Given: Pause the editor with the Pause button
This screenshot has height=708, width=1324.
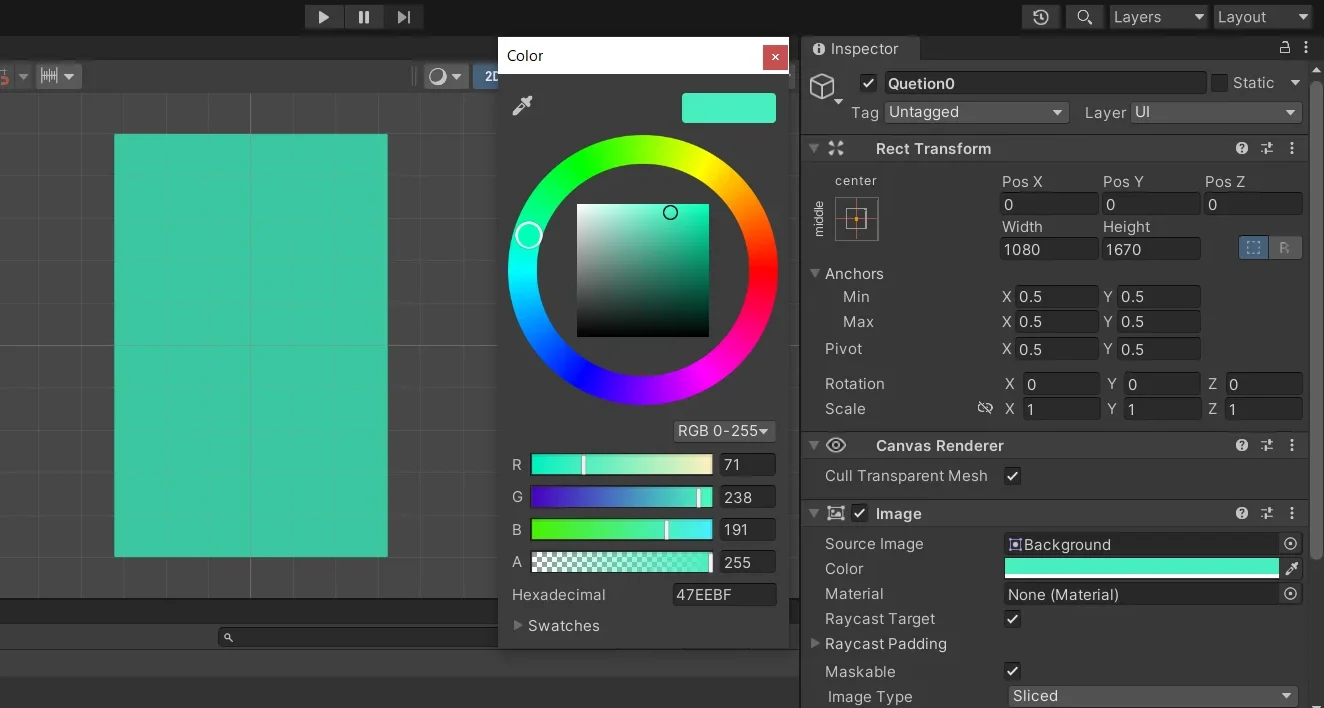Looking at the screenshot, I should (364, 17).
